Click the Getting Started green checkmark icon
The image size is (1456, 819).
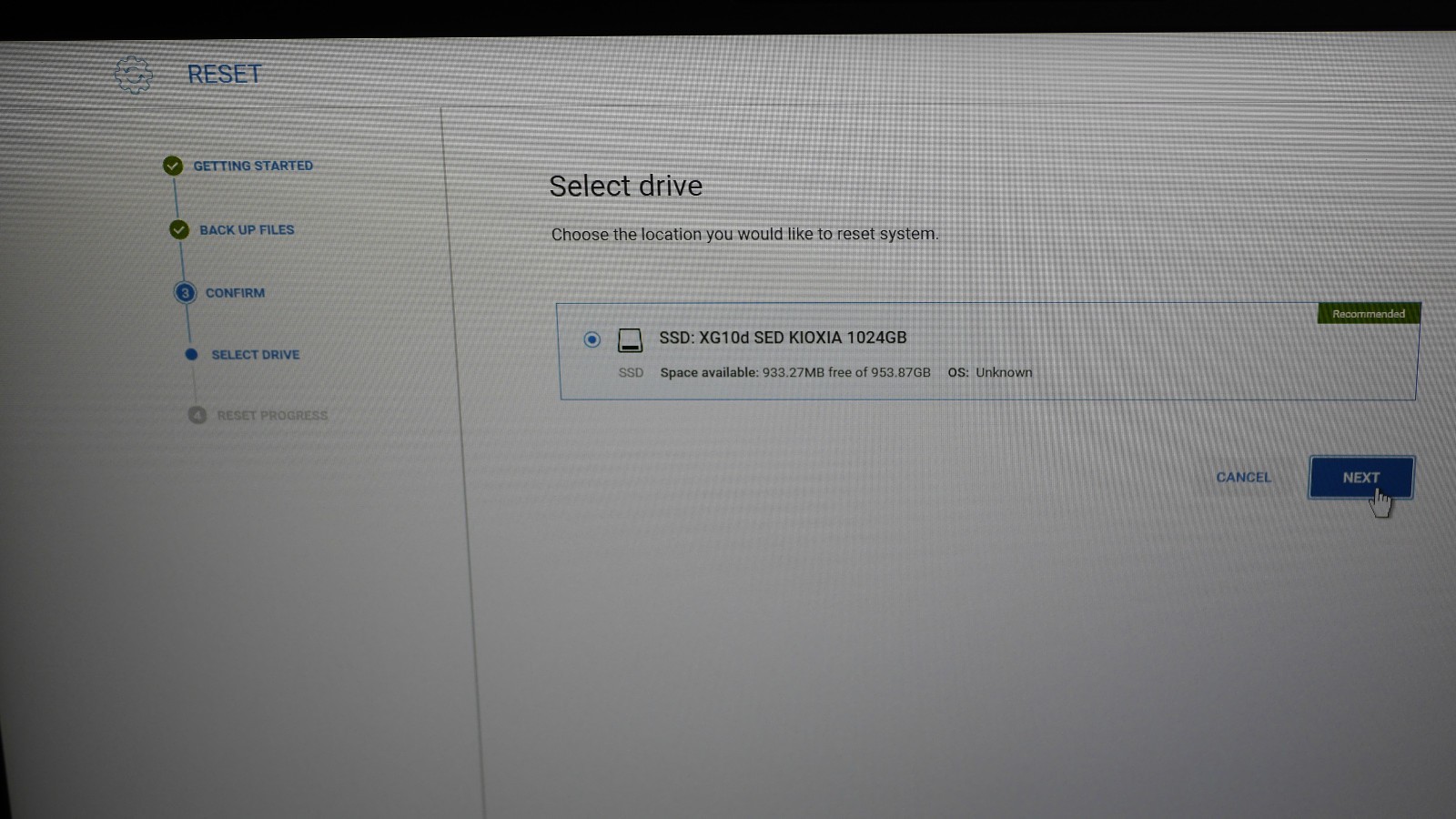tap(173, 166)
